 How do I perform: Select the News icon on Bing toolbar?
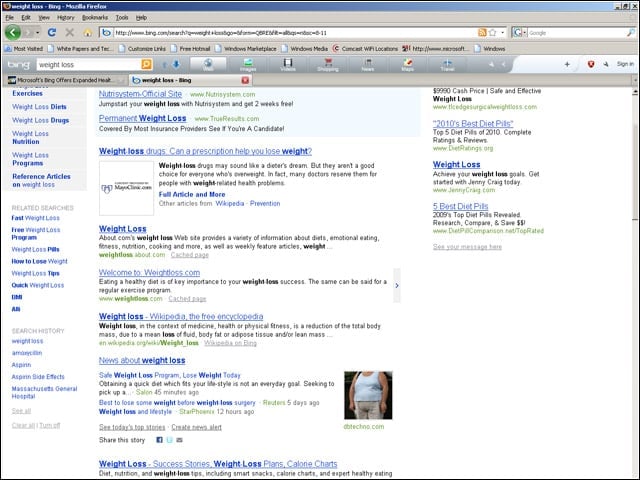[368, 64]
